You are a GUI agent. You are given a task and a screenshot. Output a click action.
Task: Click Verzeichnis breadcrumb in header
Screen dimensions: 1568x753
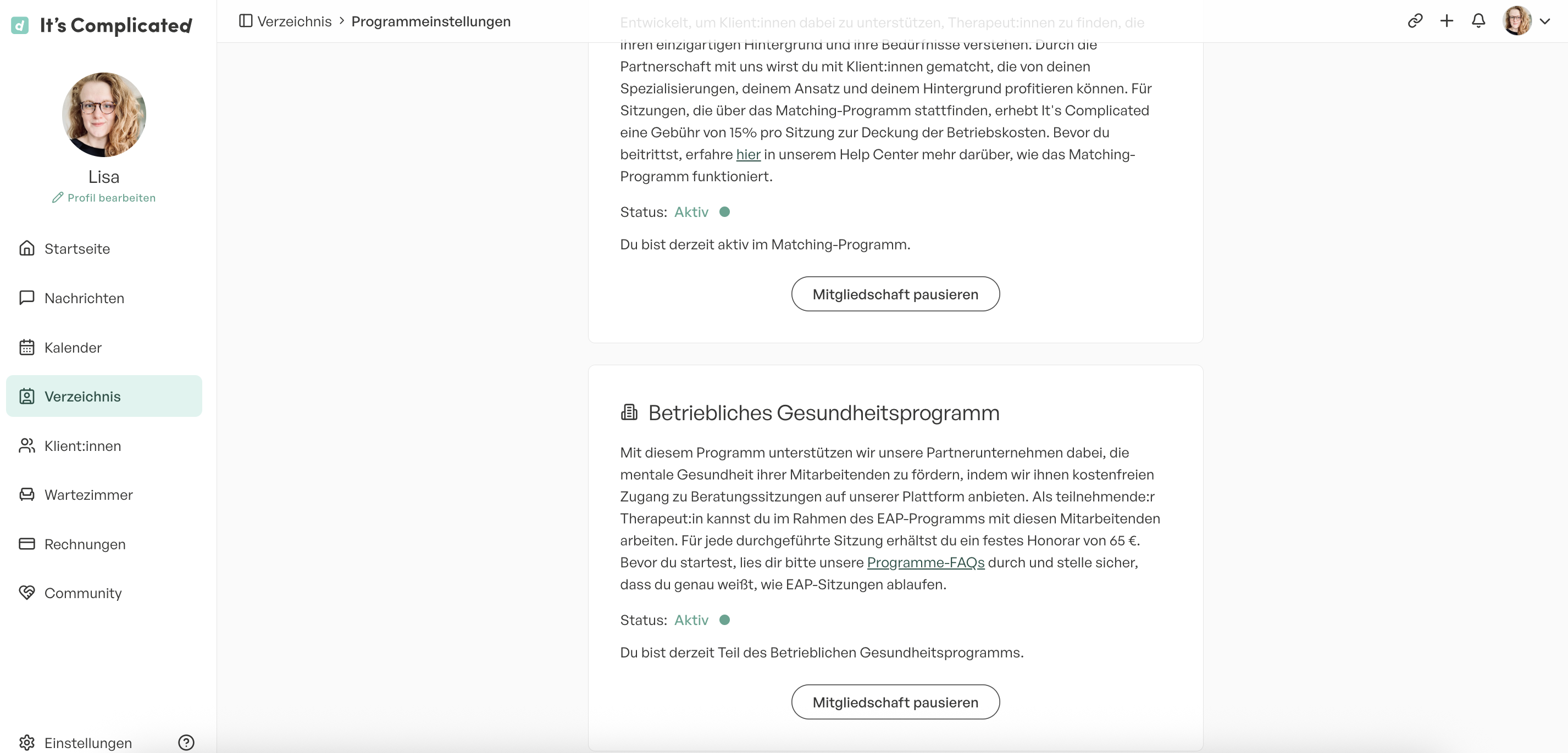(x=294, y=21)
